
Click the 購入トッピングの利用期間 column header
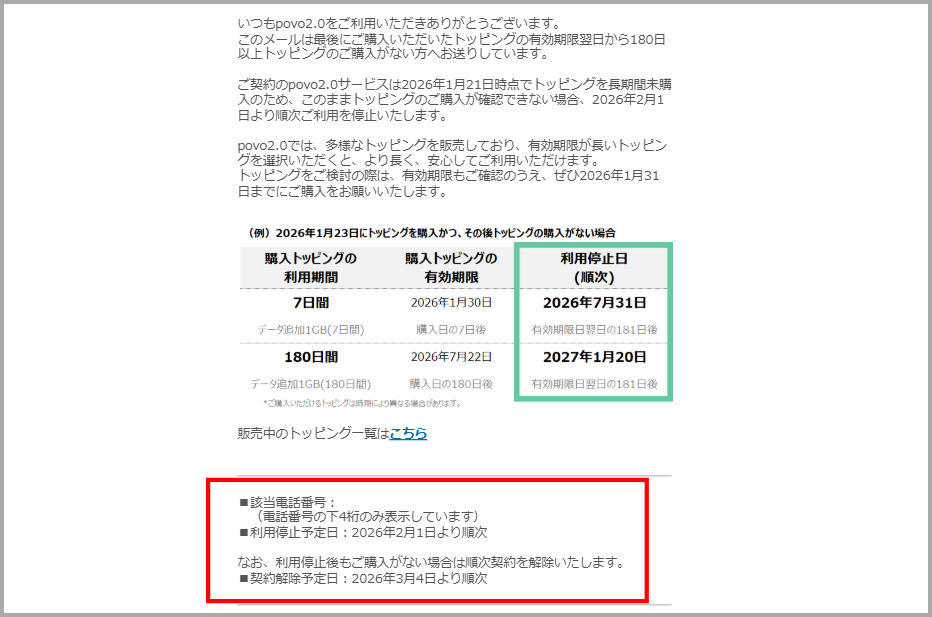coord(310,267)
